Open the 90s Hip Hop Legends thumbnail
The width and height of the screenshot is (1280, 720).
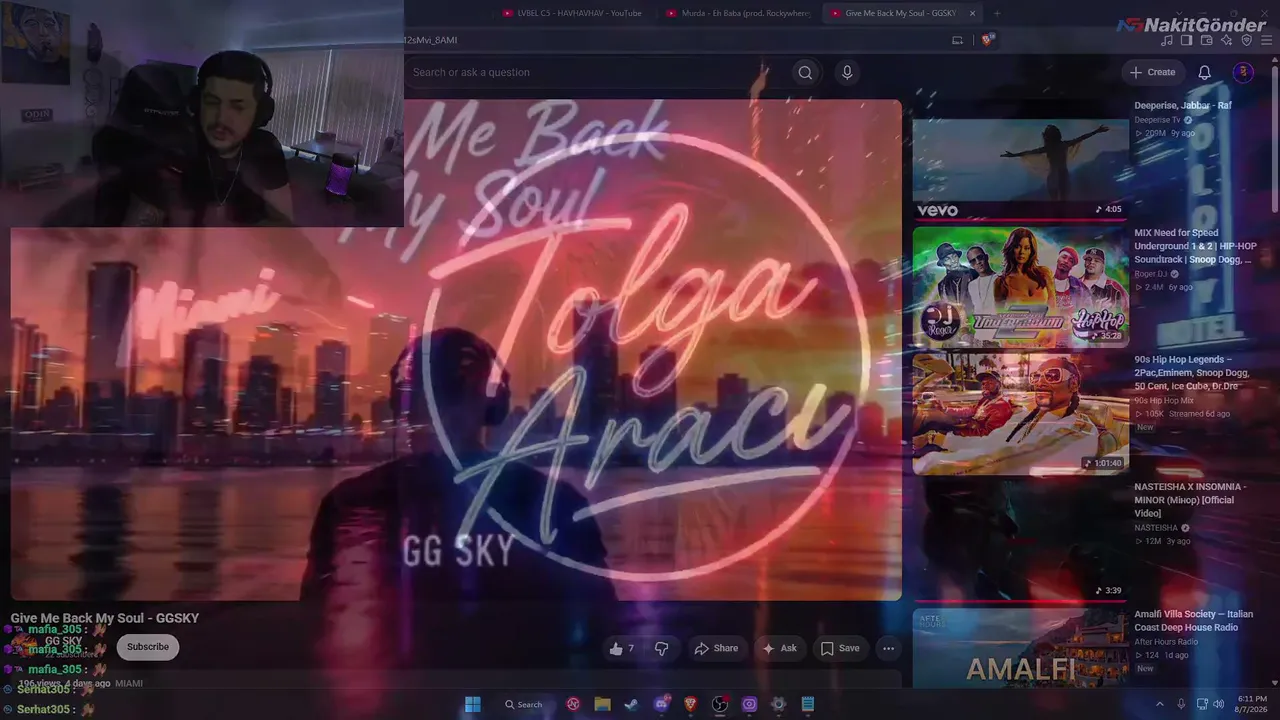tap(1020, 413)
